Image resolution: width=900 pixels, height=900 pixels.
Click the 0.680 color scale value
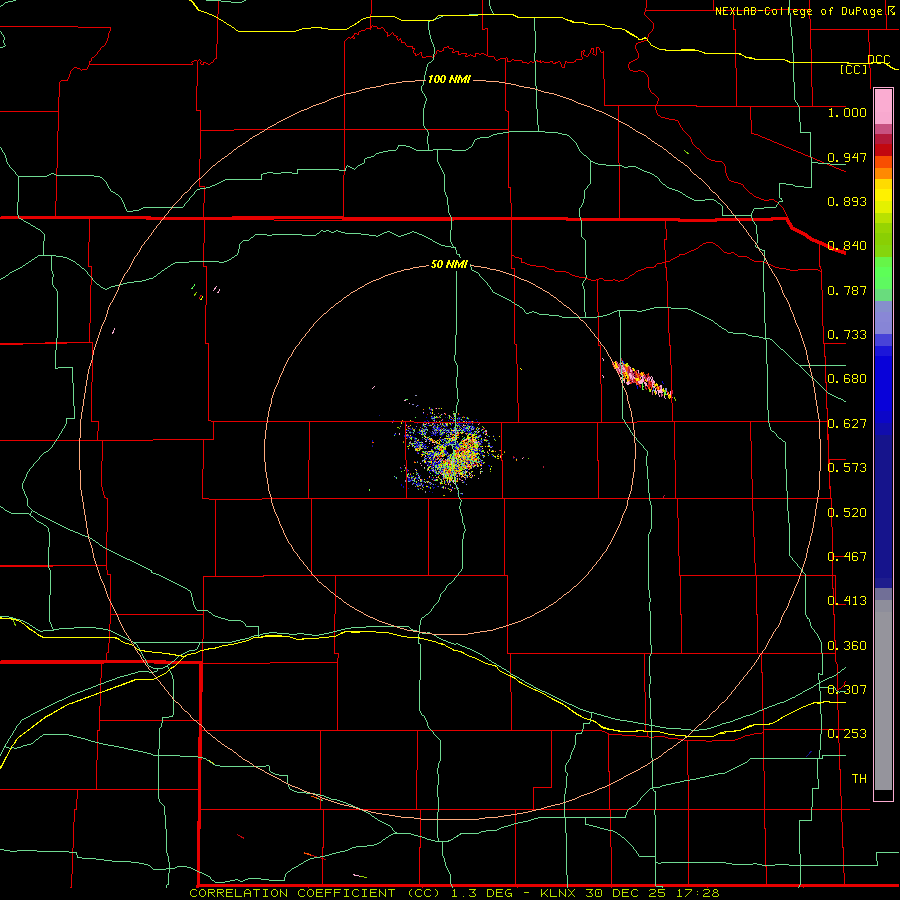(x=847, y=379)
